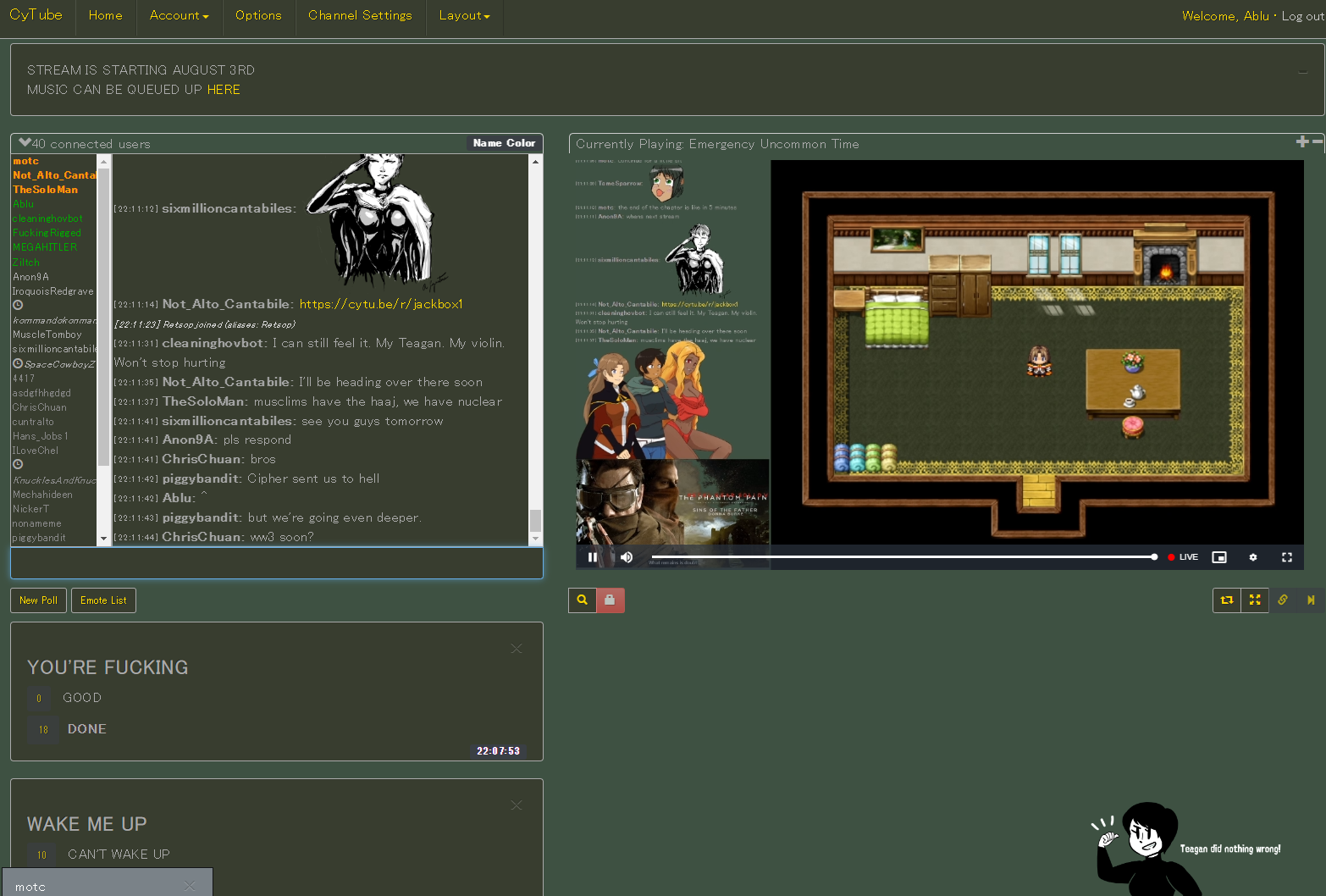Vote for the GOOD poll option
Screen dimensions: 1326x896
39,699
